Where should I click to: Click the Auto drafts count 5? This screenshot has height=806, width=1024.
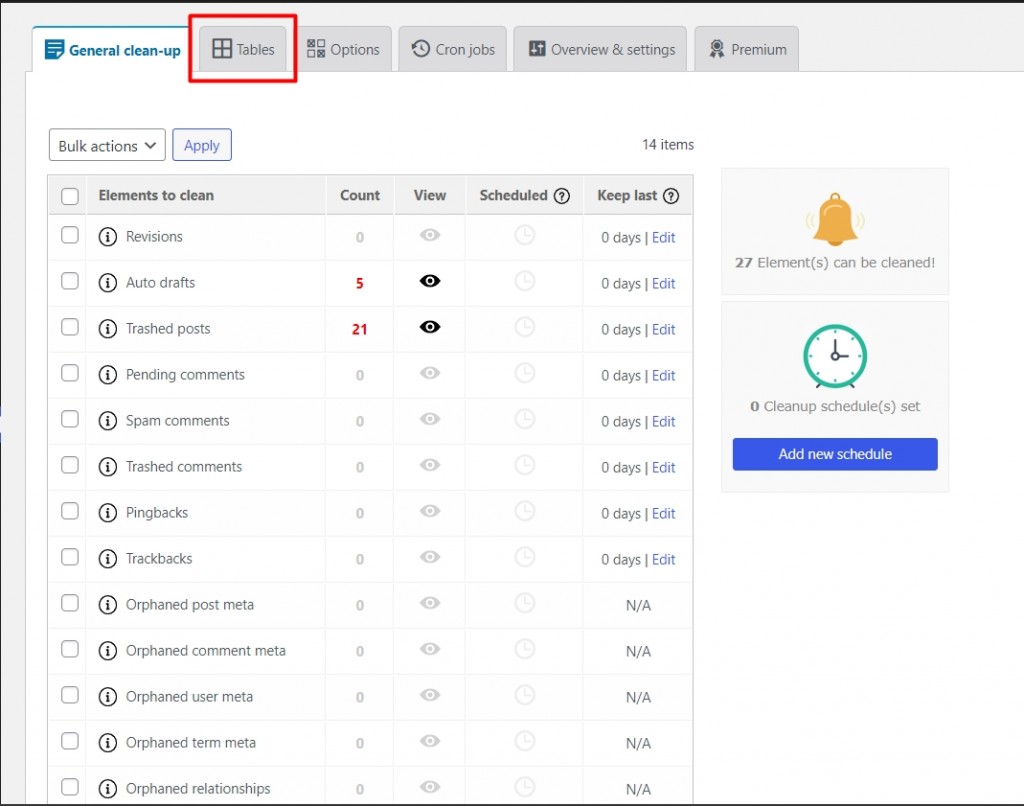[359, 283]
